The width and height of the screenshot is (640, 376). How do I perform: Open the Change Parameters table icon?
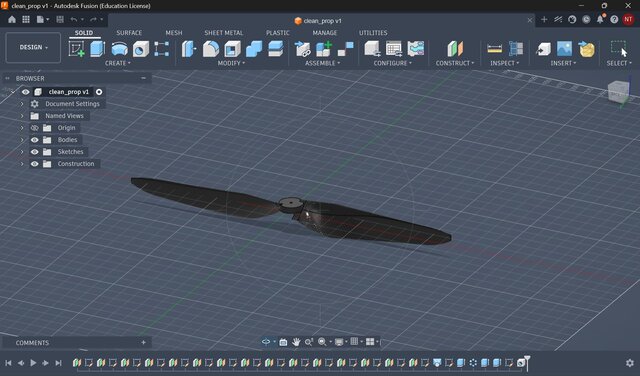(394, 49)
